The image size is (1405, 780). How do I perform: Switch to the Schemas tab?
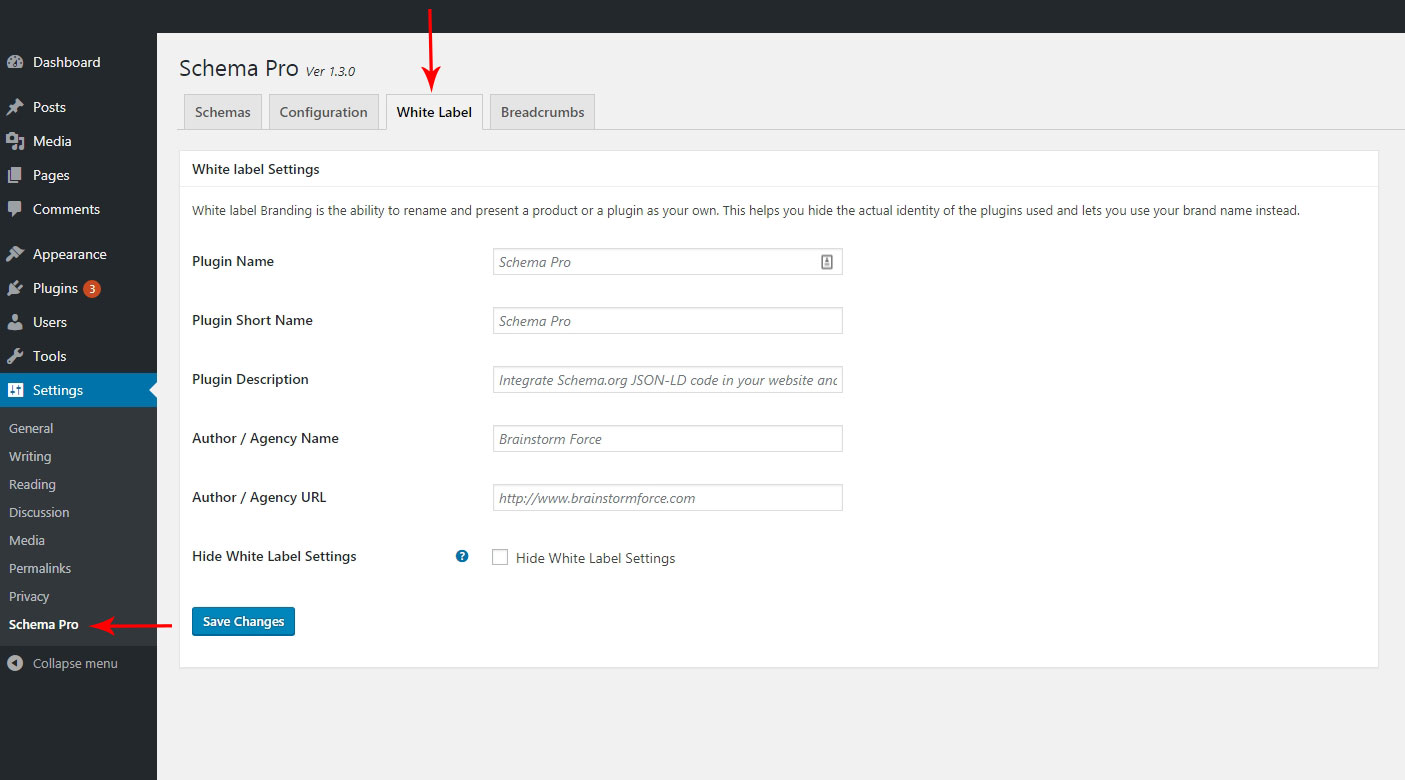tap(222, 112)
